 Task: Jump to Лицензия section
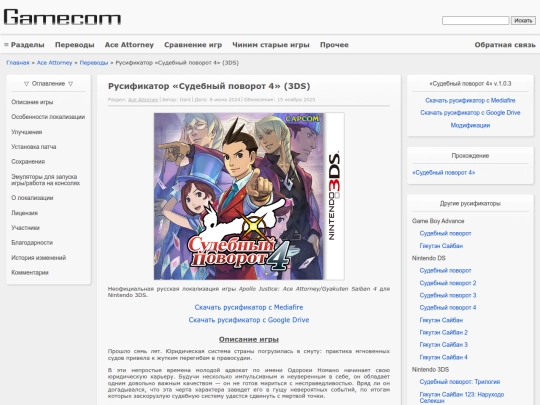click(x=24, y=213)
